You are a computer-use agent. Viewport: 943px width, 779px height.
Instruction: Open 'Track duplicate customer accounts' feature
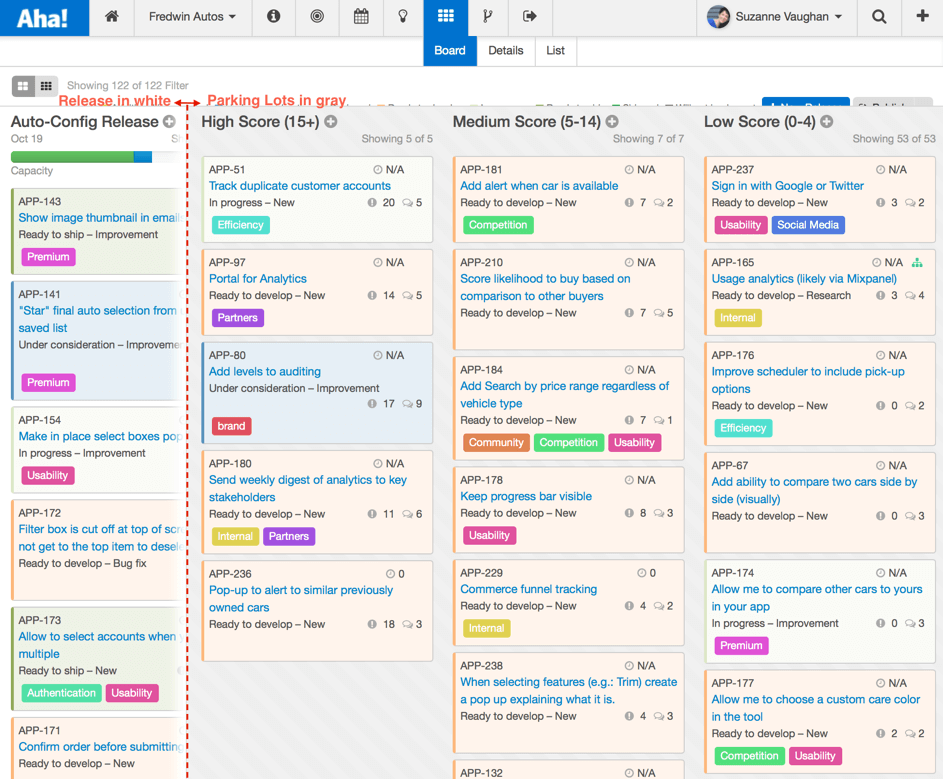tap(299, 186)
